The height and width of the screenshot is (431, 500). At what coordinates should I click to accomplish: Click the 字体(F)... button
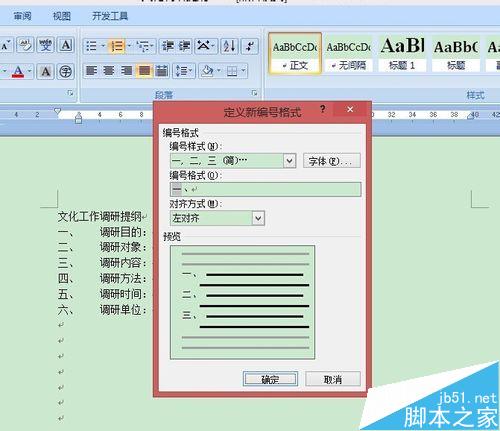[332, 161]
